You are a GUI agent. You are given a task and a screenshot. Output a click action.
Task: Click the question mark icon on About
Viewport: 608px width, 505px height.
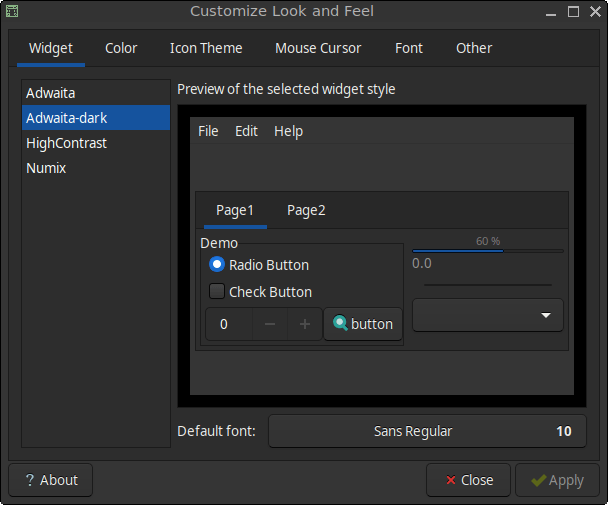(x=30, y=480)
